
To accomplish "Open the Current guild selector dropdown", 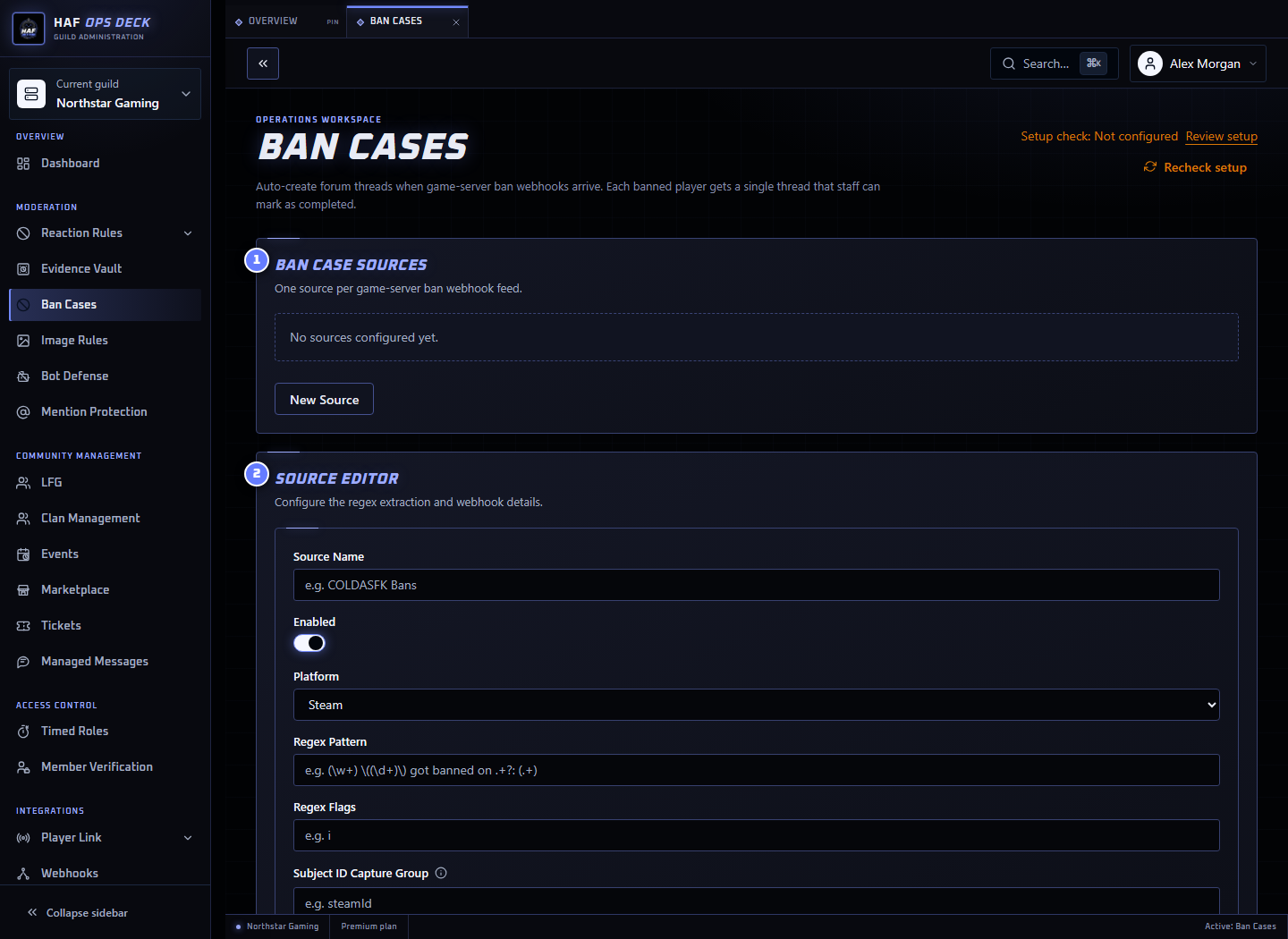I will 106,94.
